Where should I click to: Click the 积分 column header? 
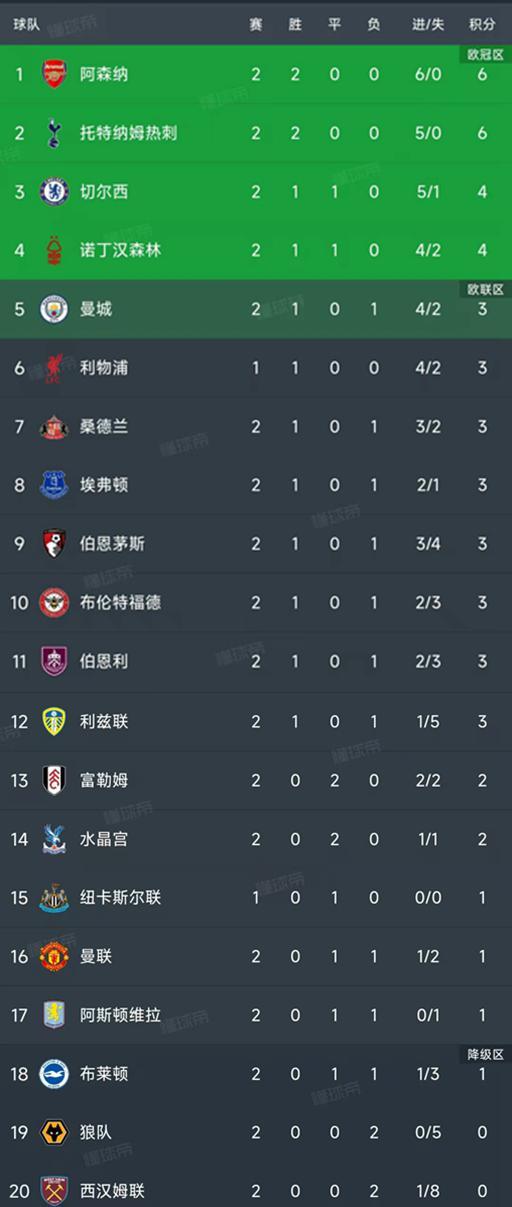pyautogui.click(x=482, y=24)
